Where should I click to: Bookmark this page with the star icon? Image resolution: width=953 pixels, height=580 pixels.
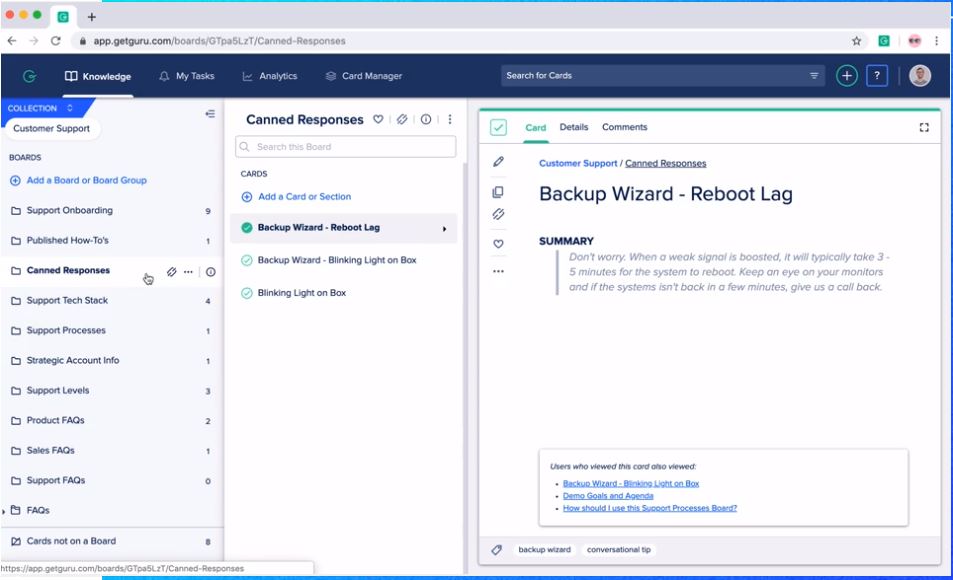[856, 41]
